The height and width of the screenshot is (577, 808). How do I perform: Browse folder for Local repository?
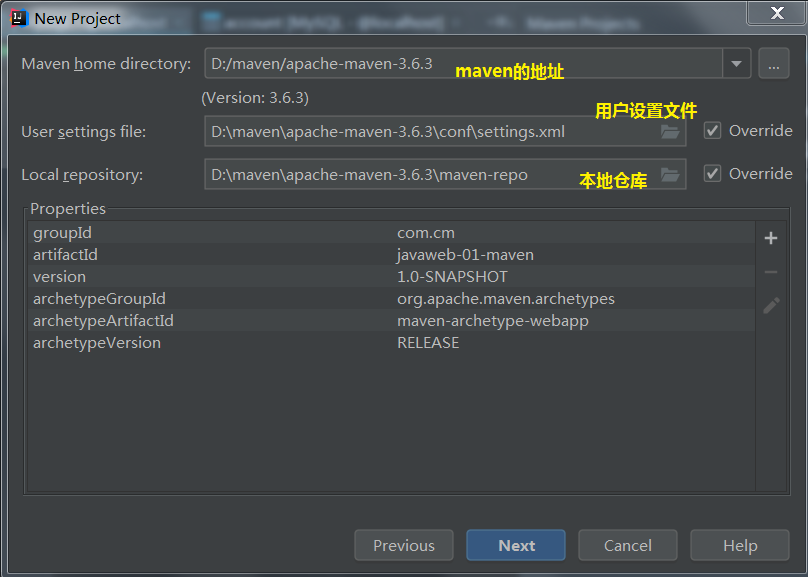[670, 175]
